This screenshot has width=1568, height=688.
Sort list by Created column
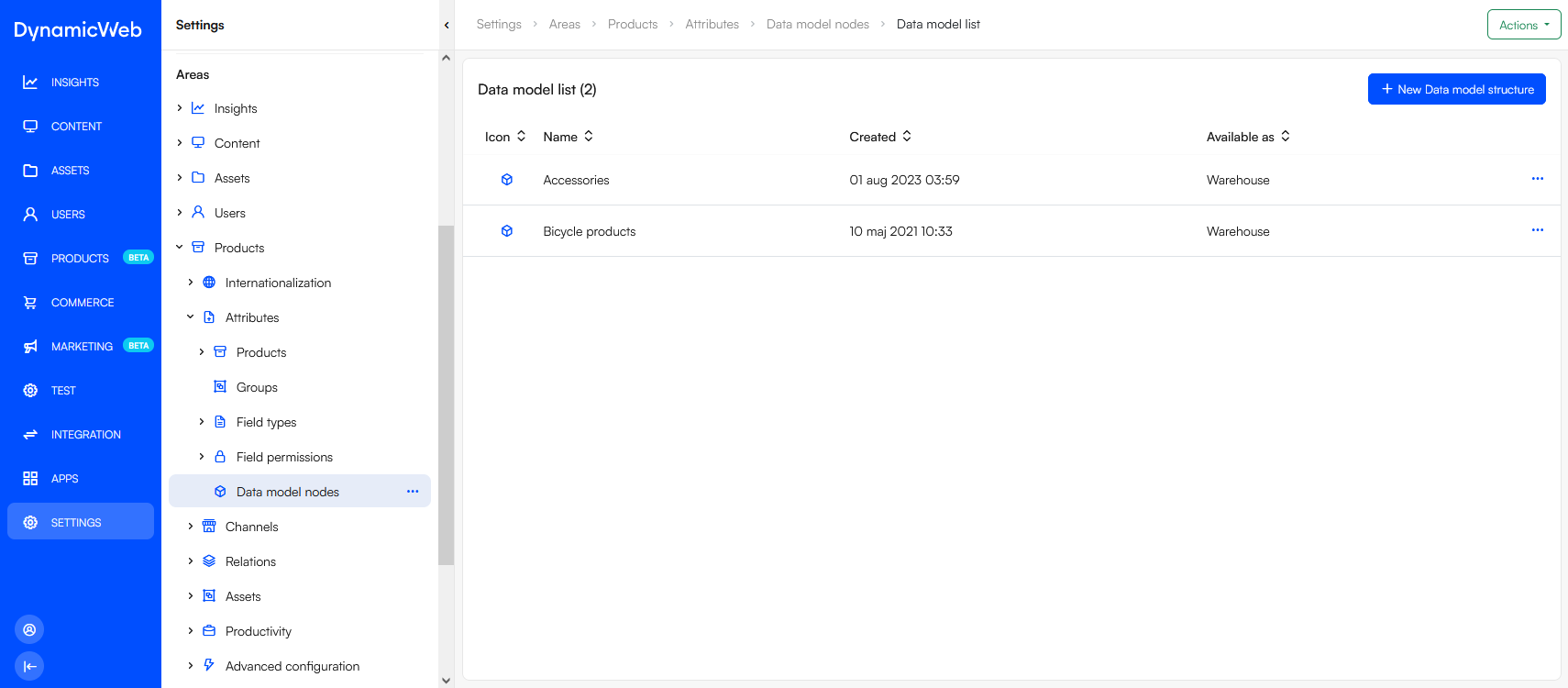pyautogui.click(x=880, y=137)
